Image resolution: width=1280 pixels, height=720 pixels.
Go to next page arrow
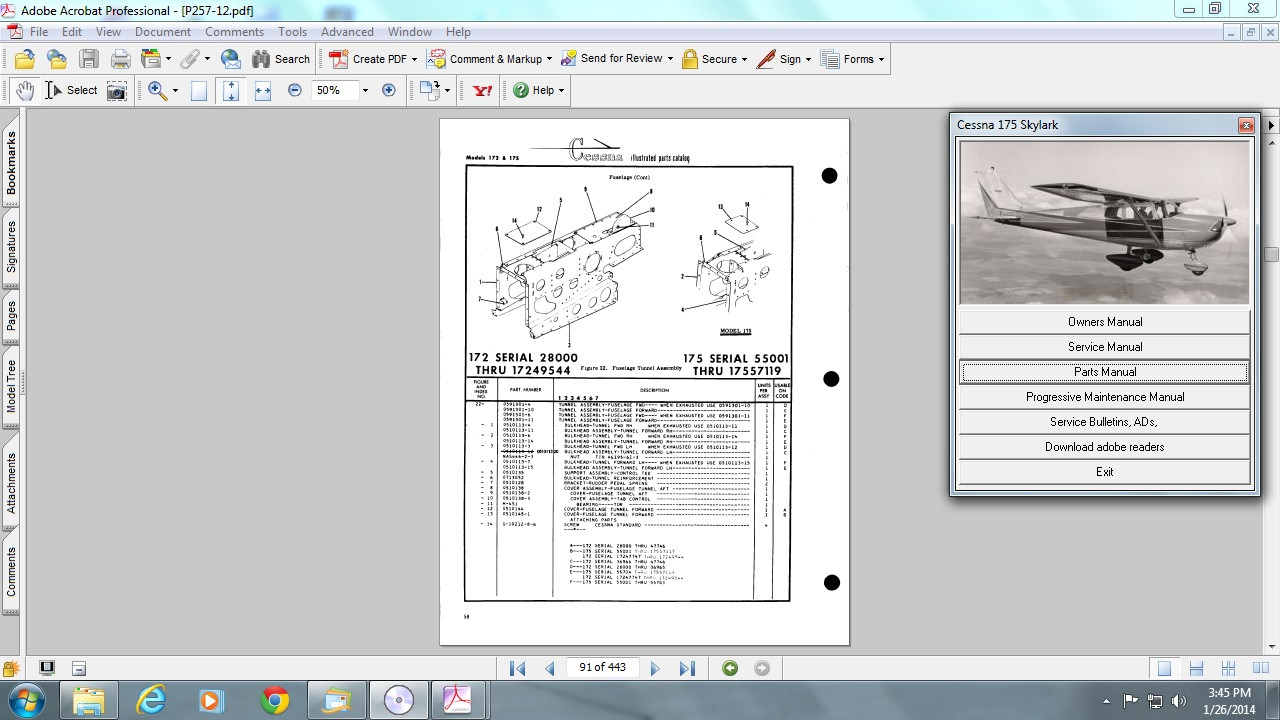[x=655, y=668]
